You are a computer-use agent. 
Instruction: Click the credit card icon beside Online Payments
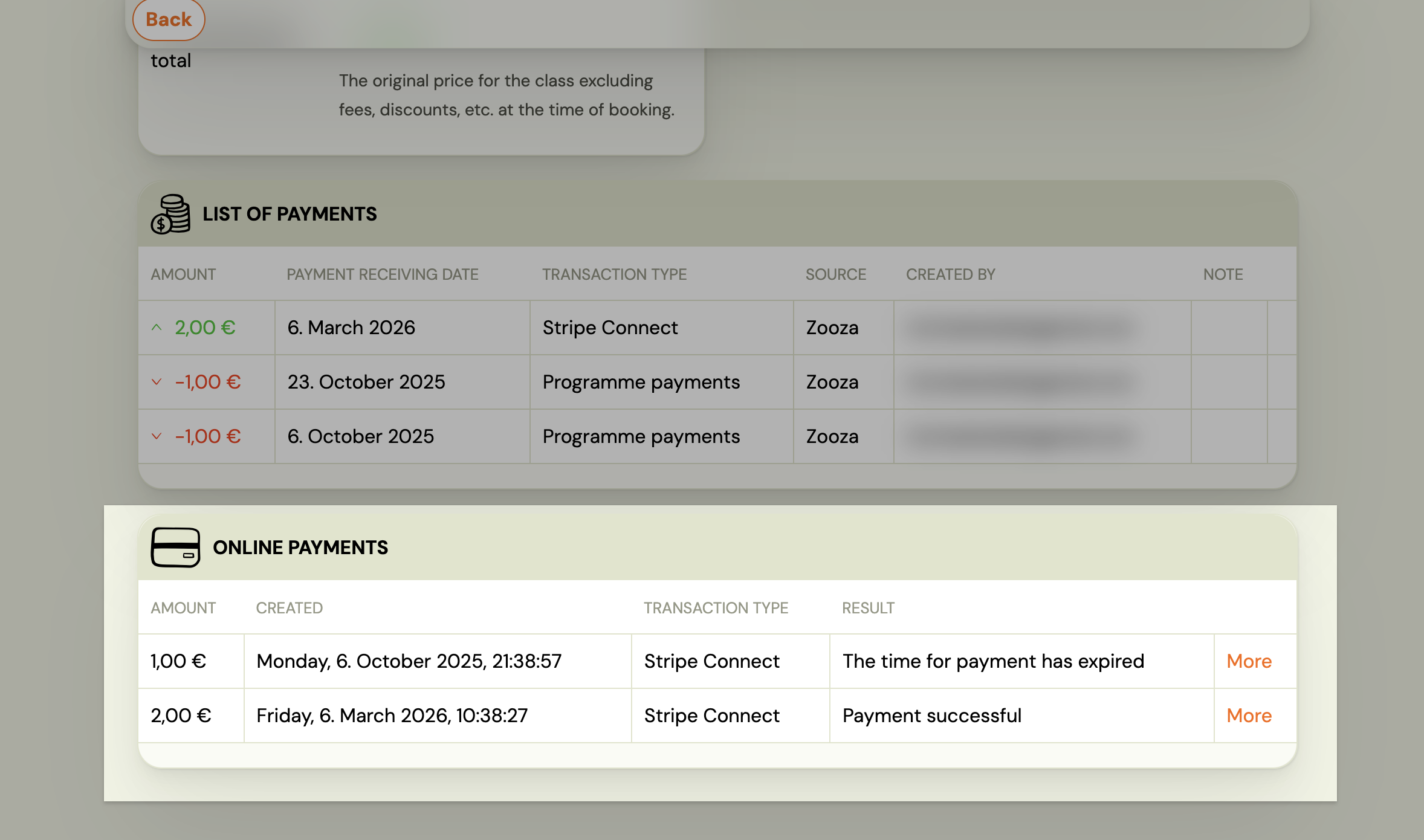[176, 548]
